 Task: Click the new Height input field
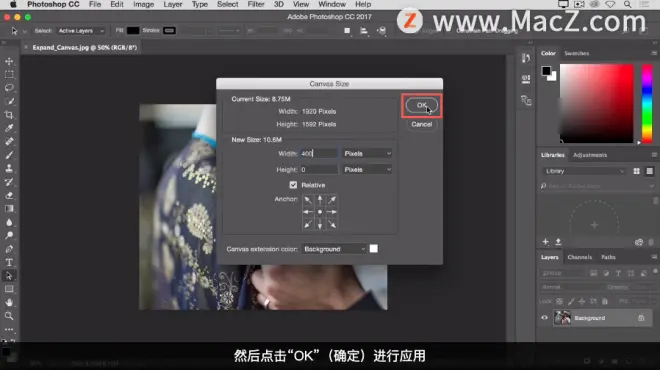click(319, 170)
